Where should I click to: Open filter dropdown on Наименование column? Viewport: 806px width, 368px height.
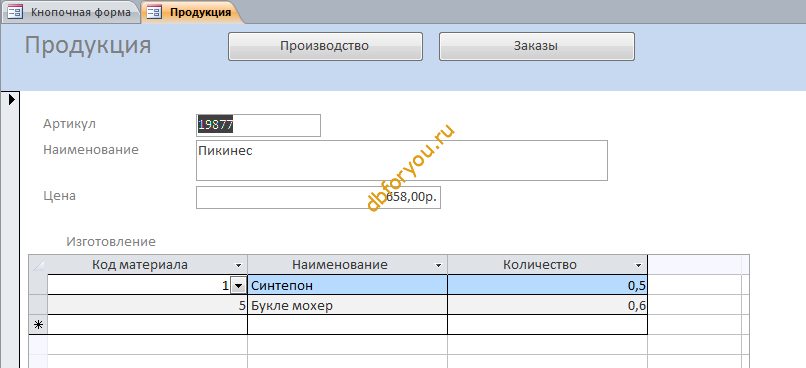[438, 266]
